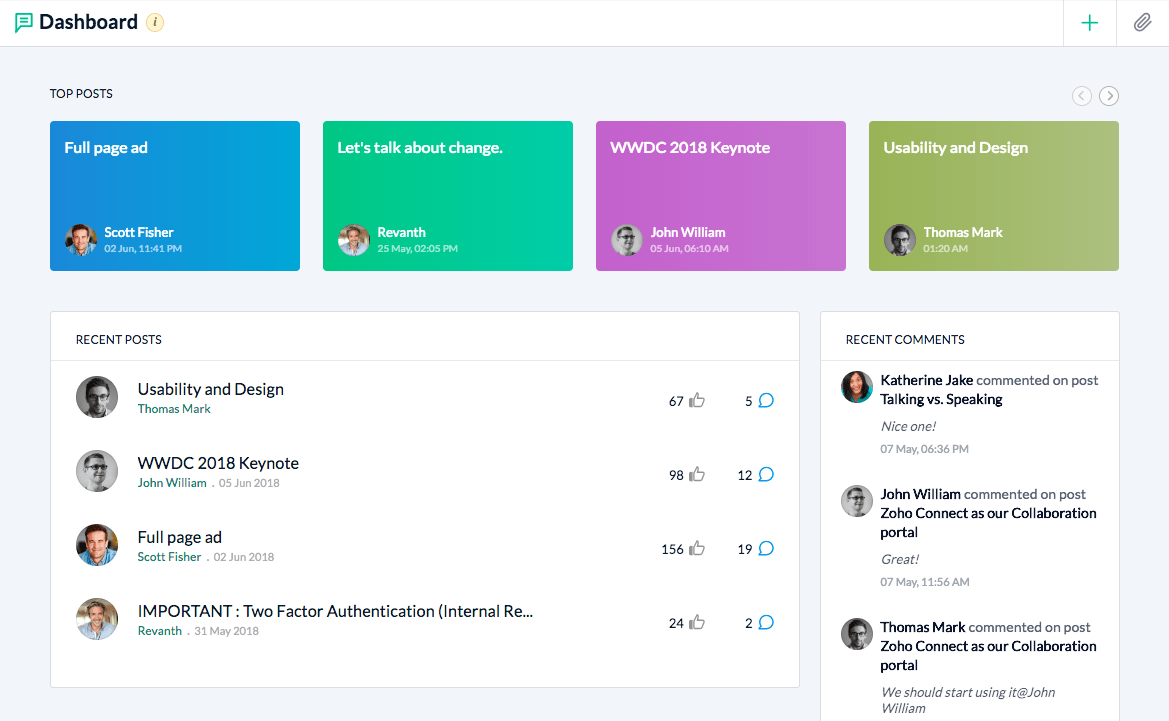Open the paperclip attachments icon
1169x721 pixels.
1142,23
